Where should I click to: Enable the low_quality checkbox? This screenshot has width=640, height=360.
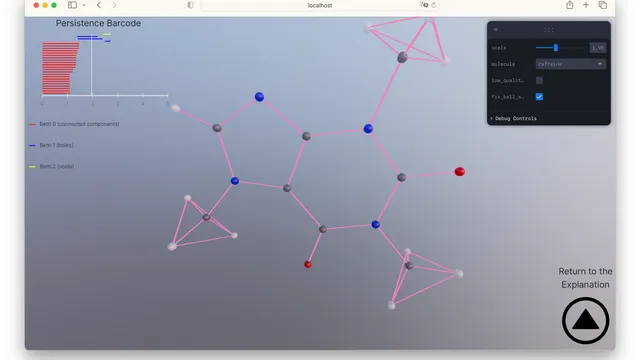click(539, 80)
